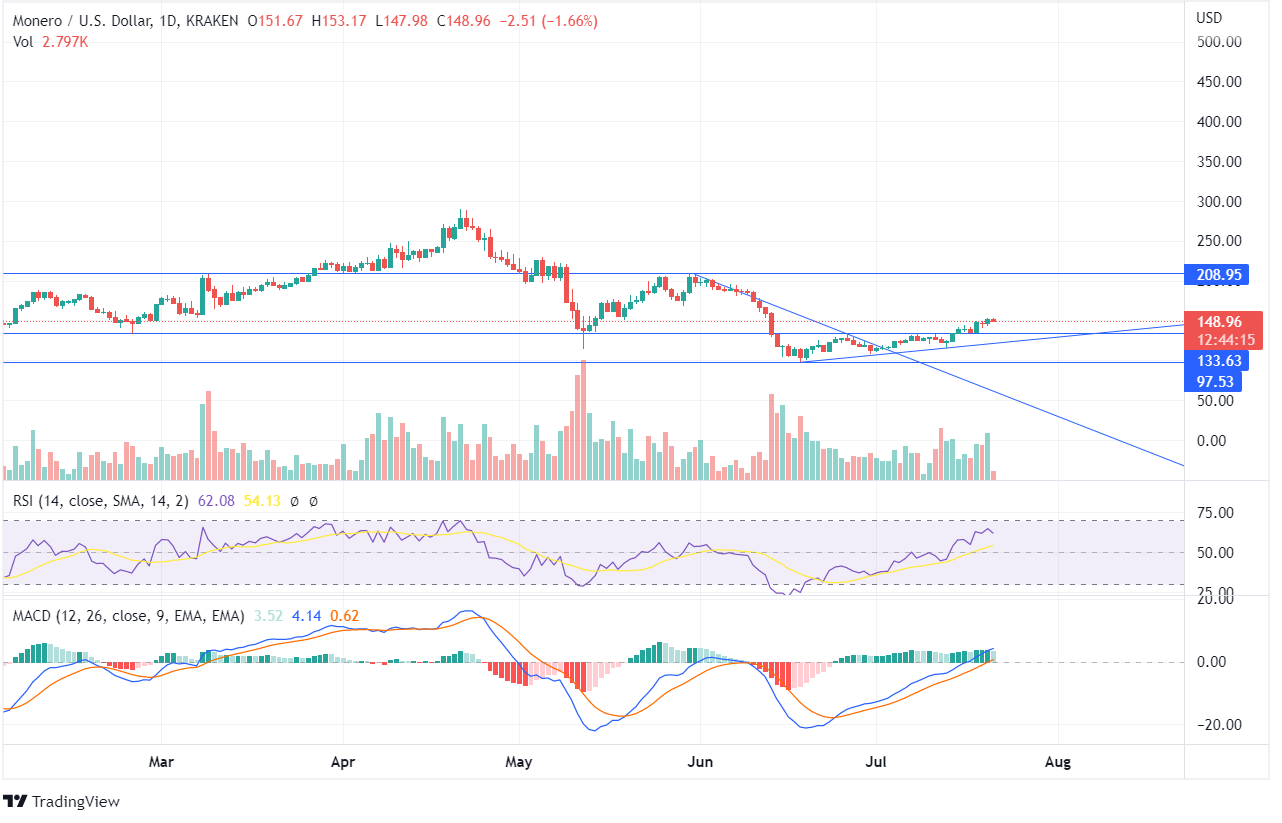Select Jul on the time axis
1282x823 pixels.
click(877, 762)
